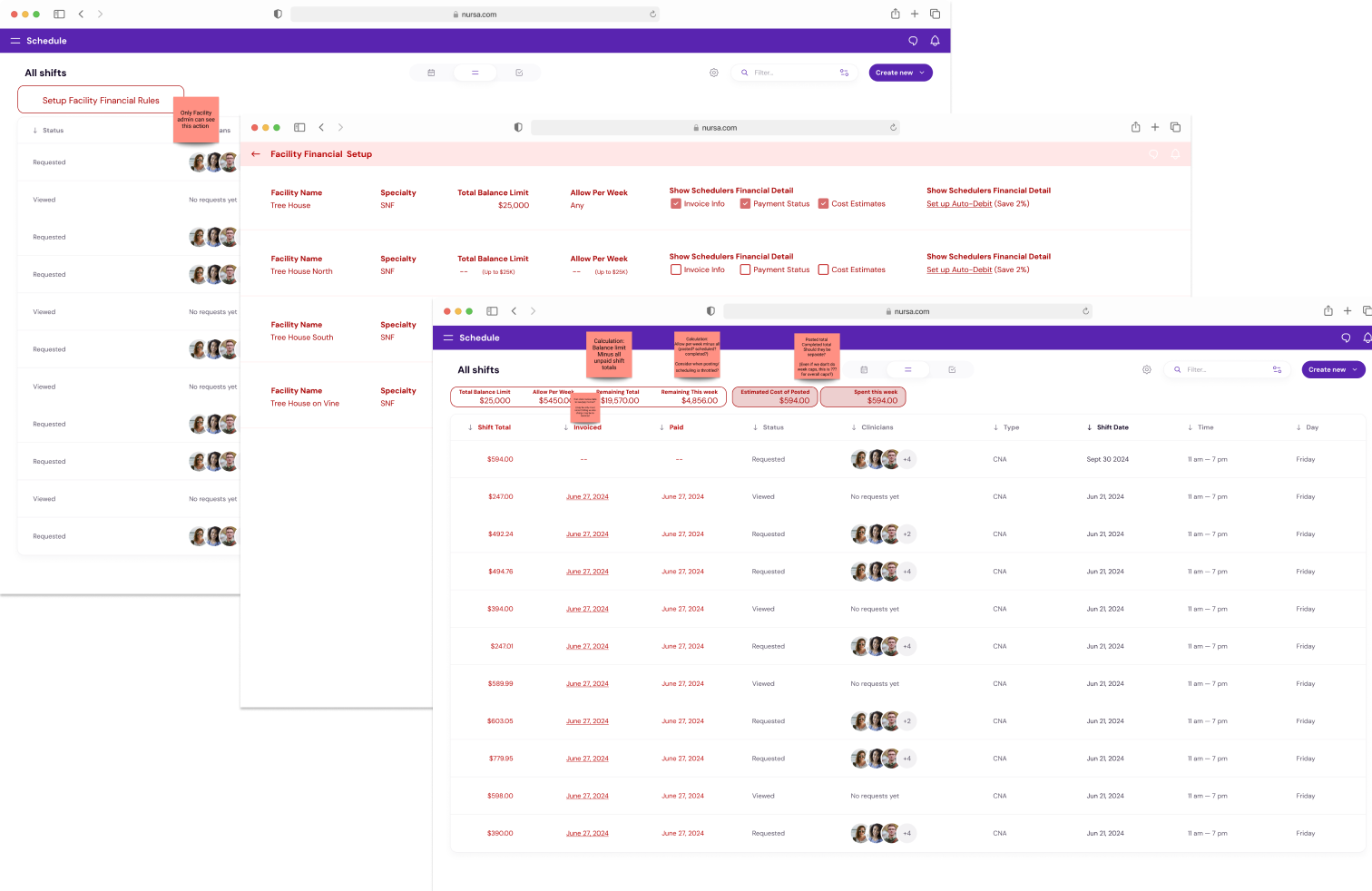Screen dimensions: 1372x891
Task: Click the back arrow beside Facility Financial Setup
Action: tap(256, 154)
